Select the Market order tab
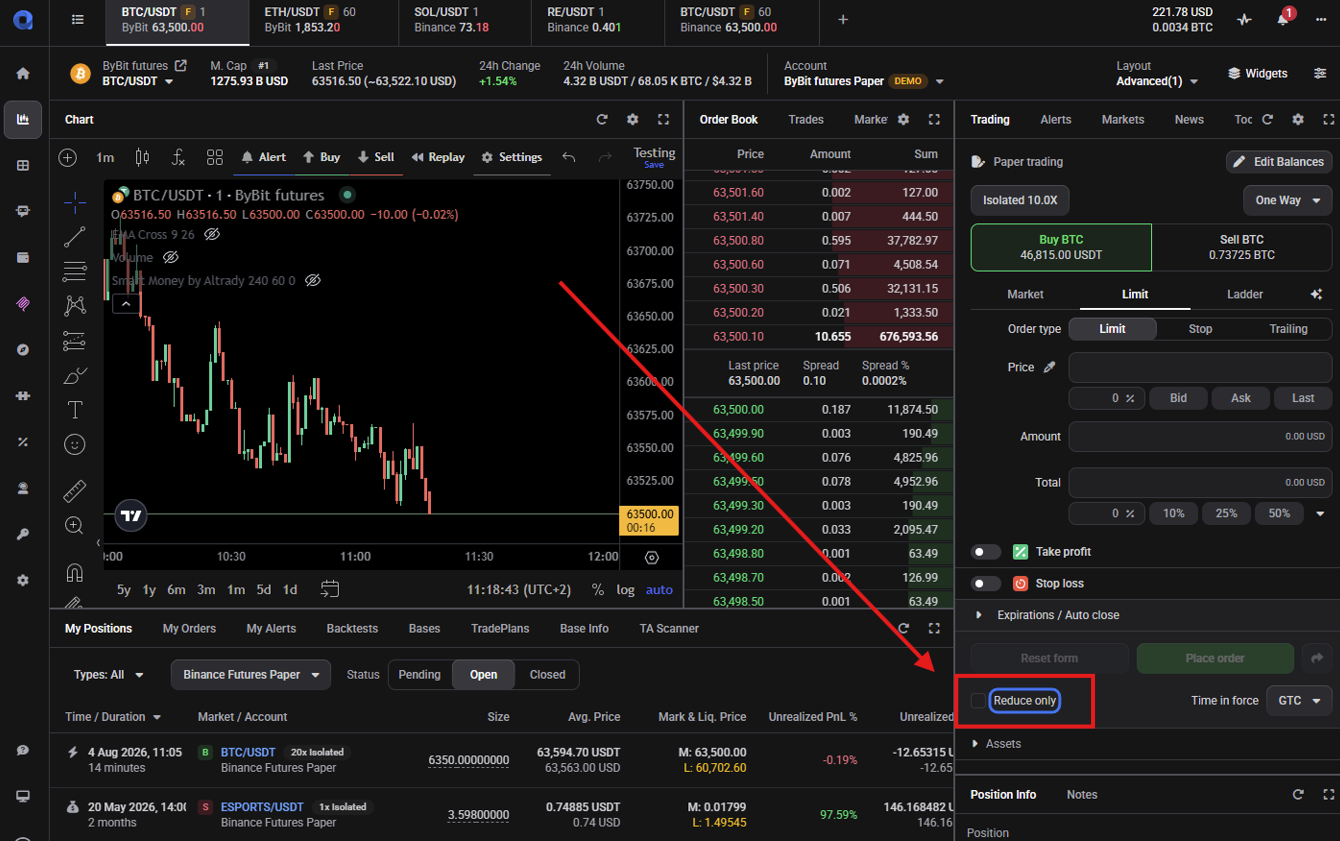This screenshot has height=841, width=1340. tap(1025, 294)
